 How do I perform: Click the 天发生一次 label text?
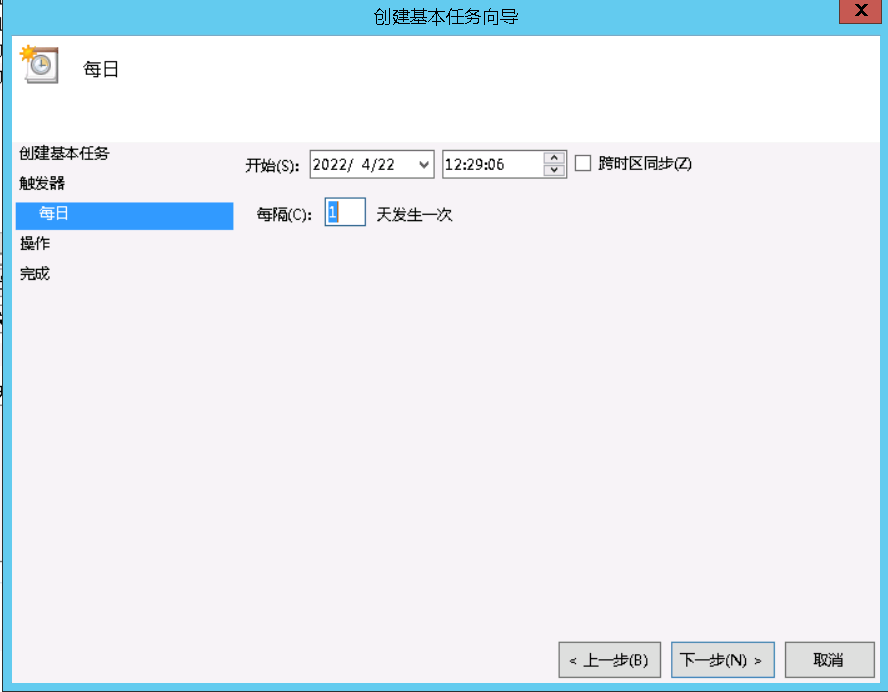(415, 215)
